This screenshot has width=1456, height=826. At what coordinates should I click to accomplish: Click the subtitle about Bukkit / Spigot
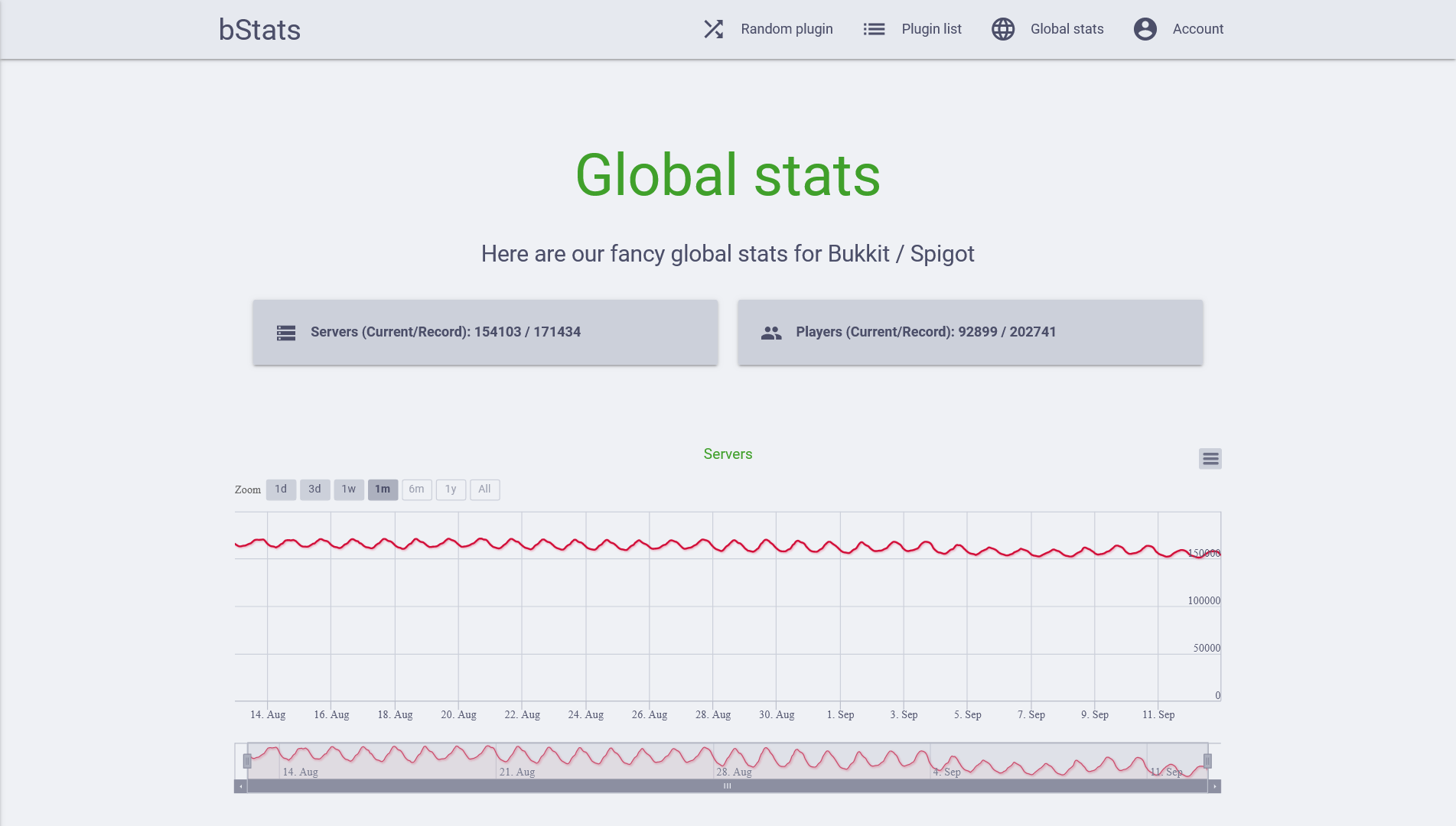click(x=728, y=254)
